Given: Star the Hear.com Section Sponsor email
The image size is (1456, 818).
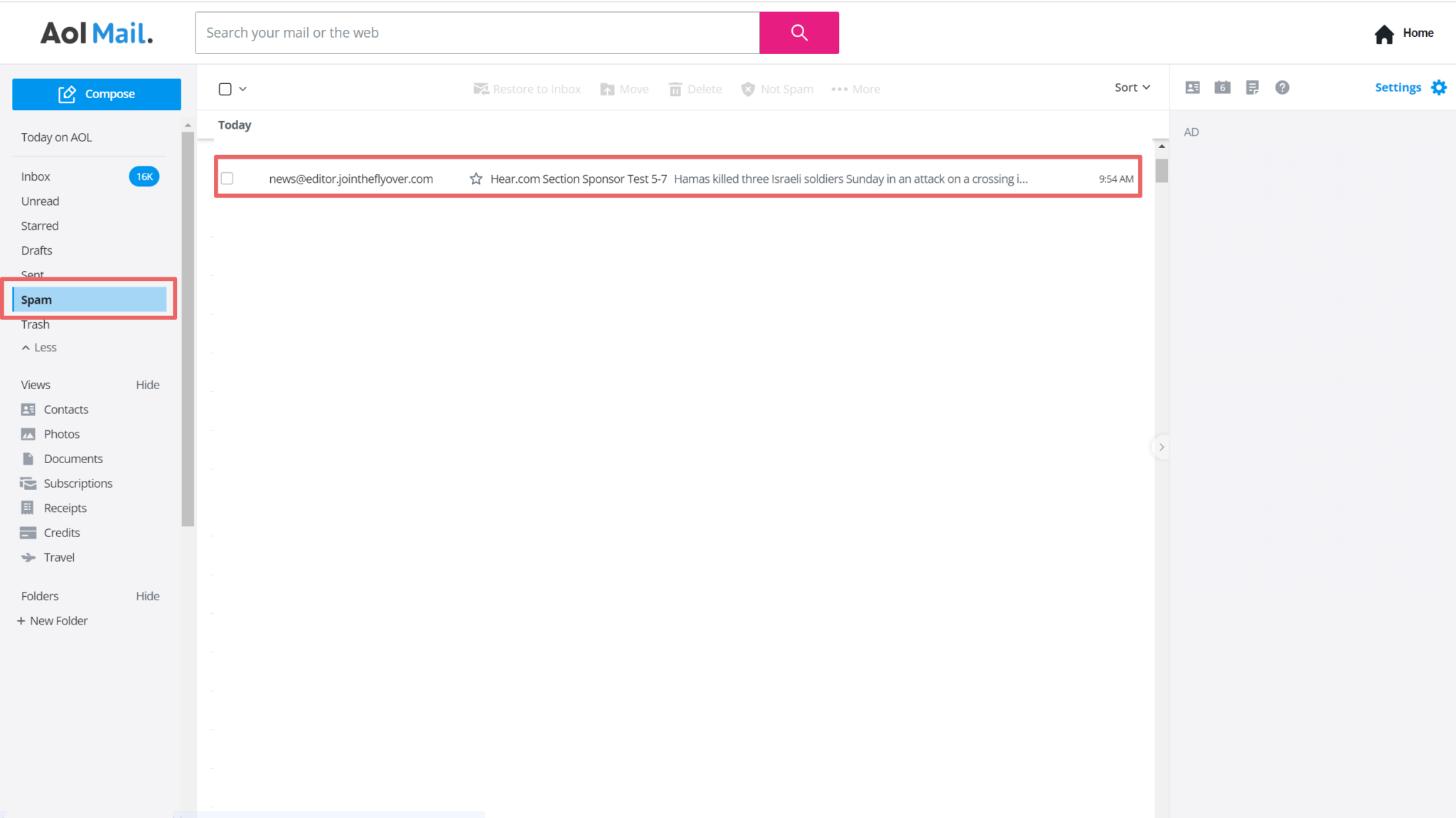Looking at the screenshot, I should [474, 179].
